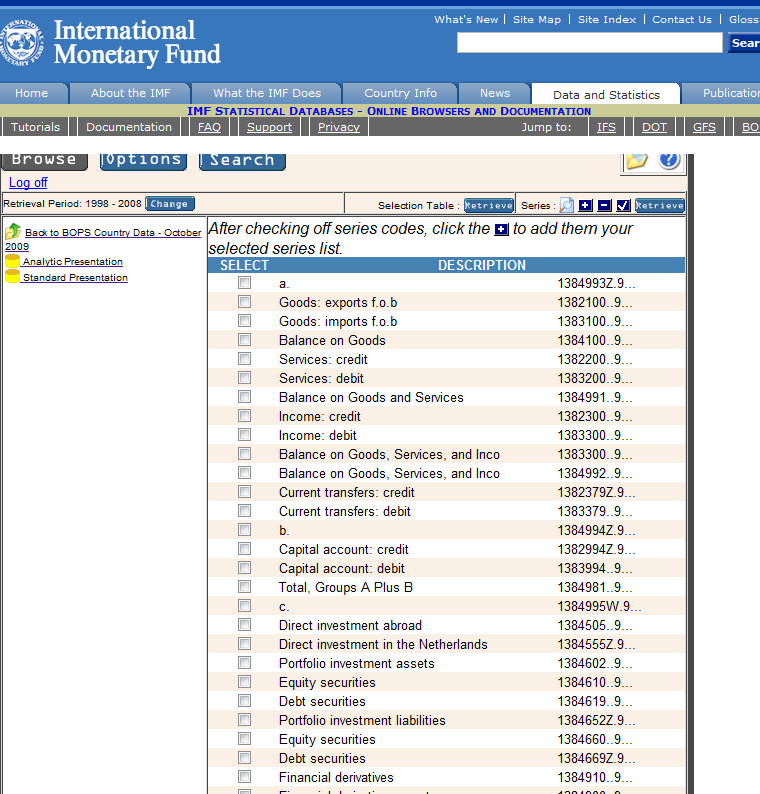760x794 pixels.
Task: Click the Series magnifier preview icon
Action: (567, 205)
